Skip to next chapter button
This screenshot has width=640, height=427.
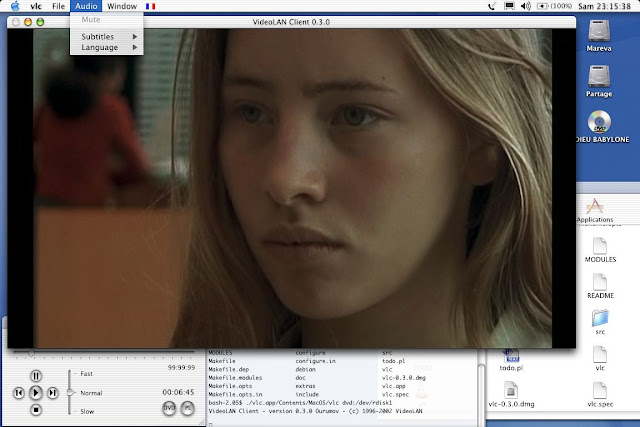53,393
